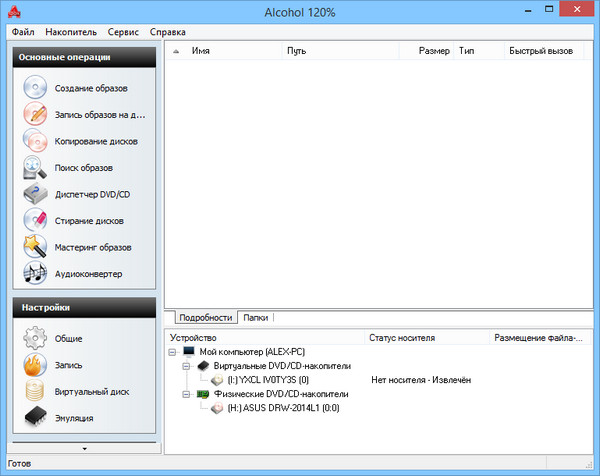Open the Сервис menu
This screenshot has height=476, width=600.
click(x=123, y=32)
